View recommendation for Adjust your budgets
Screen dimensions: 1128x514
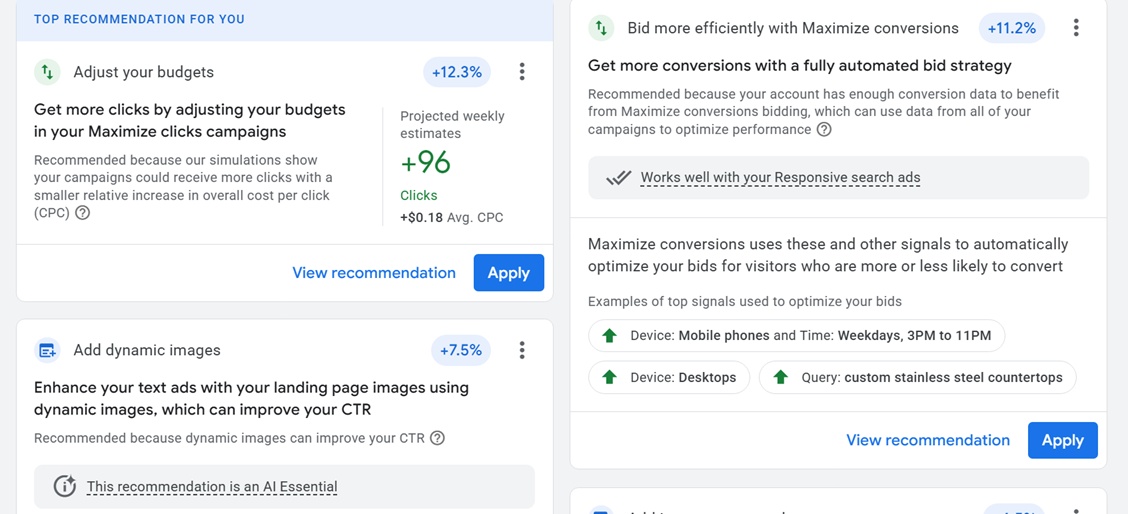(x=374, y=273)
